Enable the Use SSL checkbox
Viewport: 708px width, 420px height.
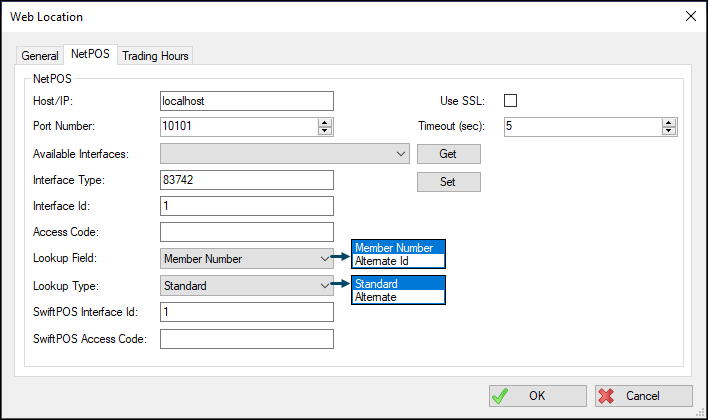point(510,100)
